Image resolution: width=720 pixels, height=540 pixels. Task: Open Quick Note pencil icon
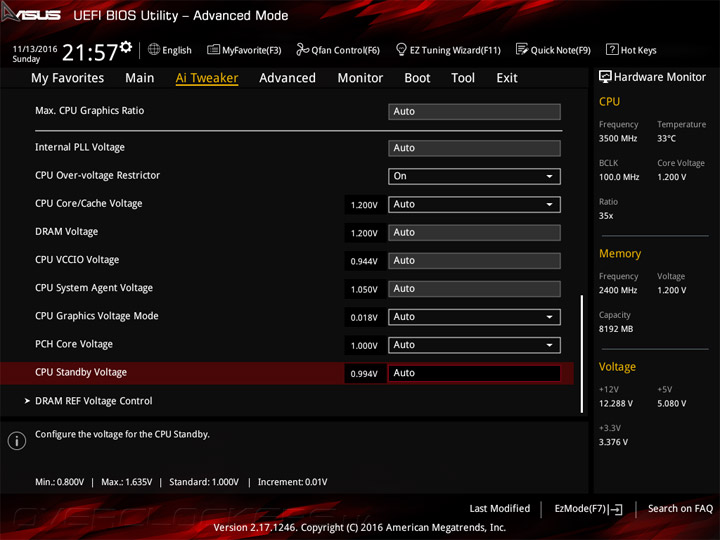tap(522, 49)
